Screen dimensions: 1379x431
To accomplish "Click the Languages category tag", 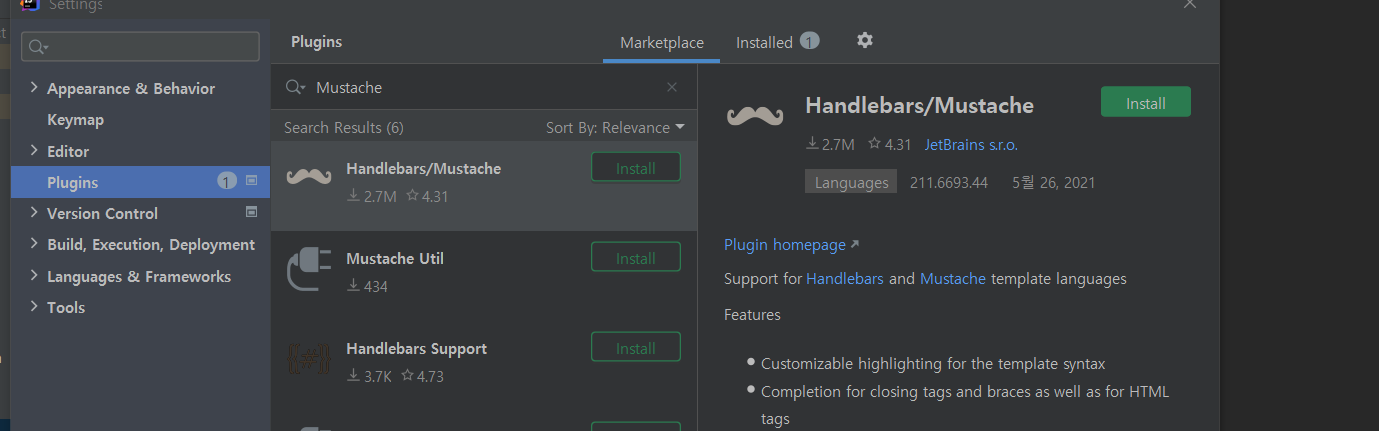I will click(851, 183).
